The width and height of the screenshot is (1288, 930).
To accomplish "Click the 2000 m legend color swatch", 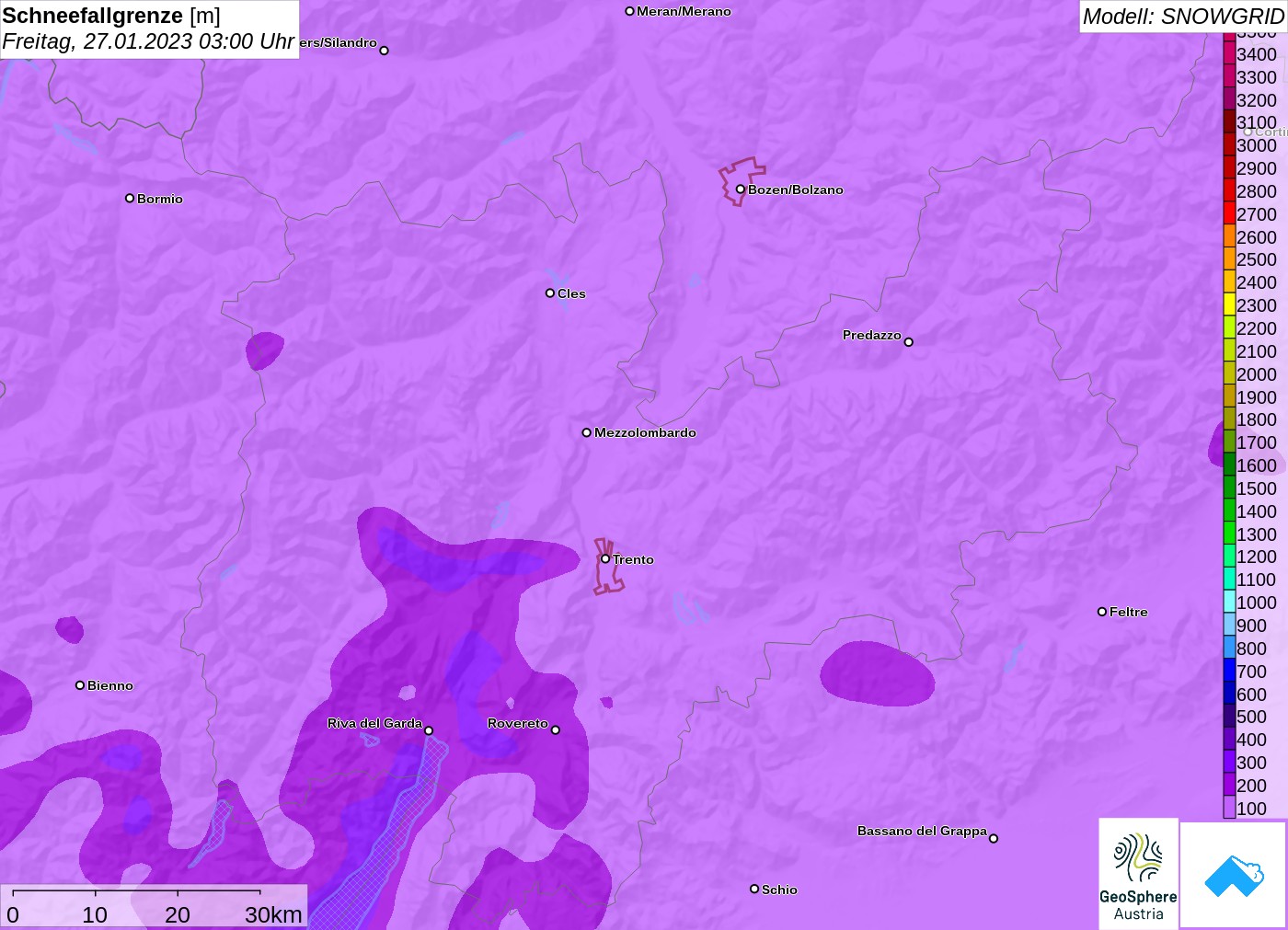I will click(x=1229, y=373).
